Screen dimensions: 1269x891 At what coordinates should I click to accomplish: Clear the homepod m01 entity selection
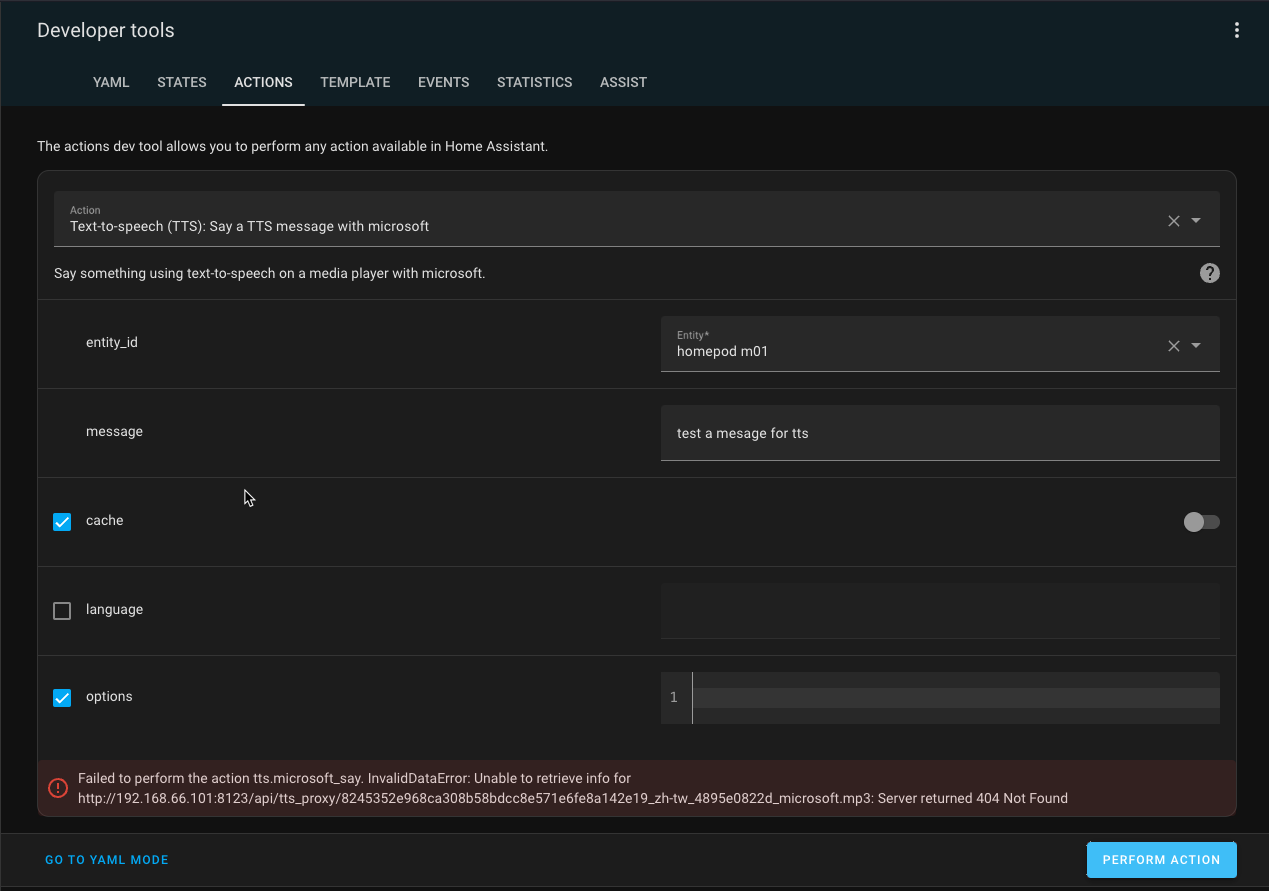(x=1173, y=345)
